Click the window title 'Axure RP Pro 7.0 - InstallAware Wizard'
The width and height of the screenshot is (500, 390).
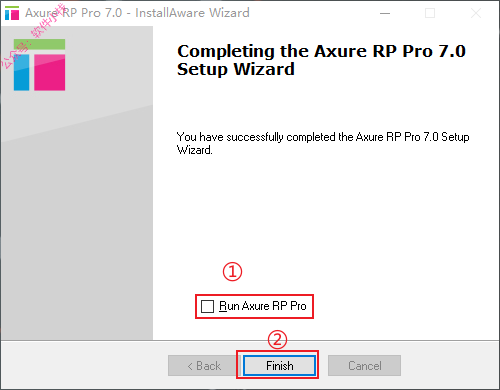(x=137, y=13)
